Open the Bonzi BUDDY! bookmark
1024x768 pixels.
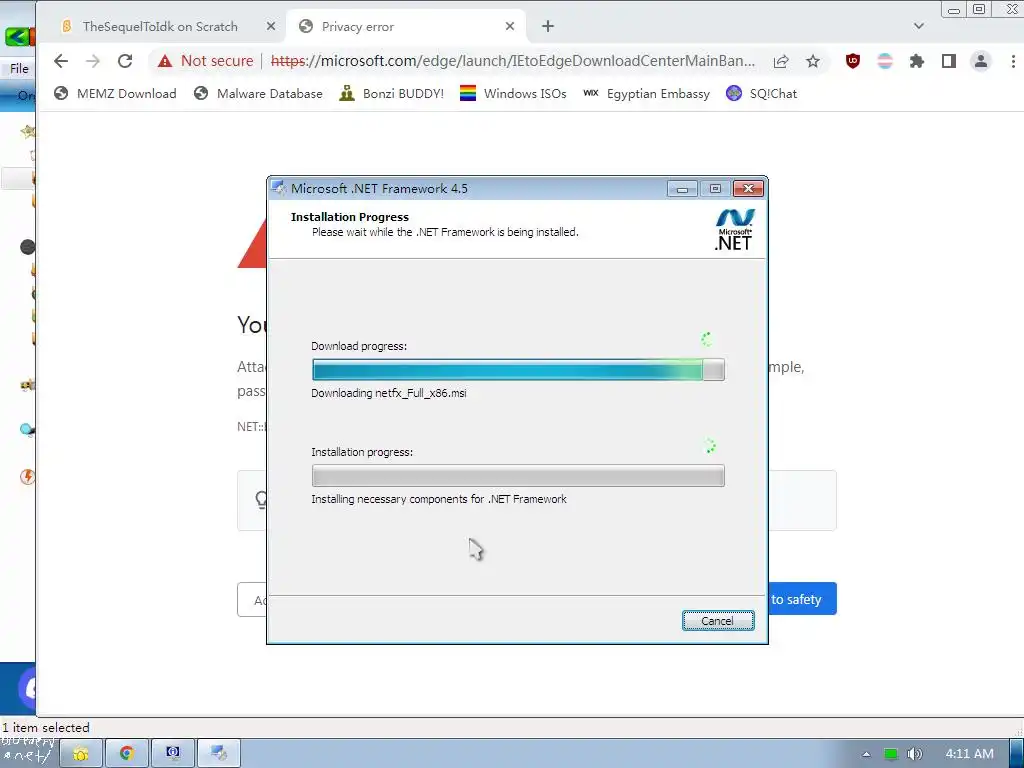click(x=391, y=93)
